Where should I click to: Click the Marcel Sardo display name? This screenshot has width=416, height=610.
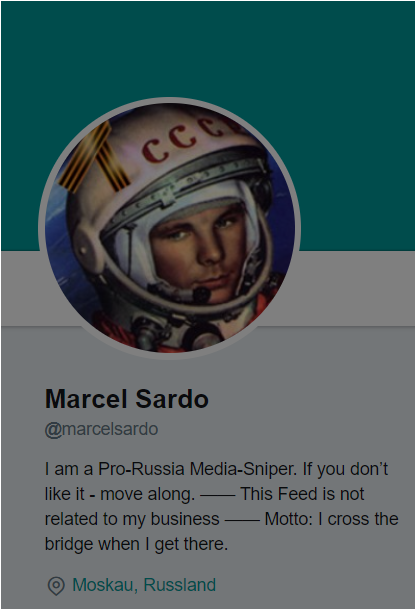coord(127,399)
